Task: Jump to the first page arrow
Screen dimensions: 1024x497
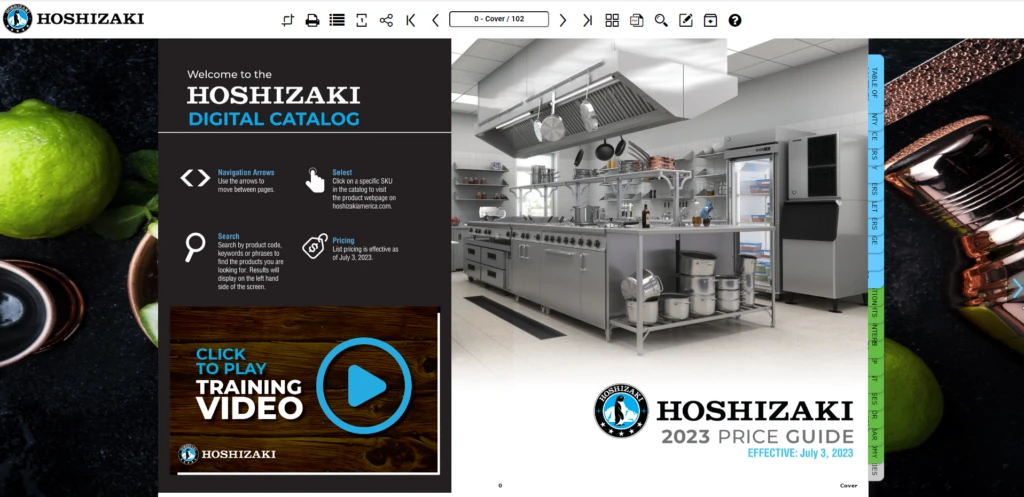Action: coord(411,20)
